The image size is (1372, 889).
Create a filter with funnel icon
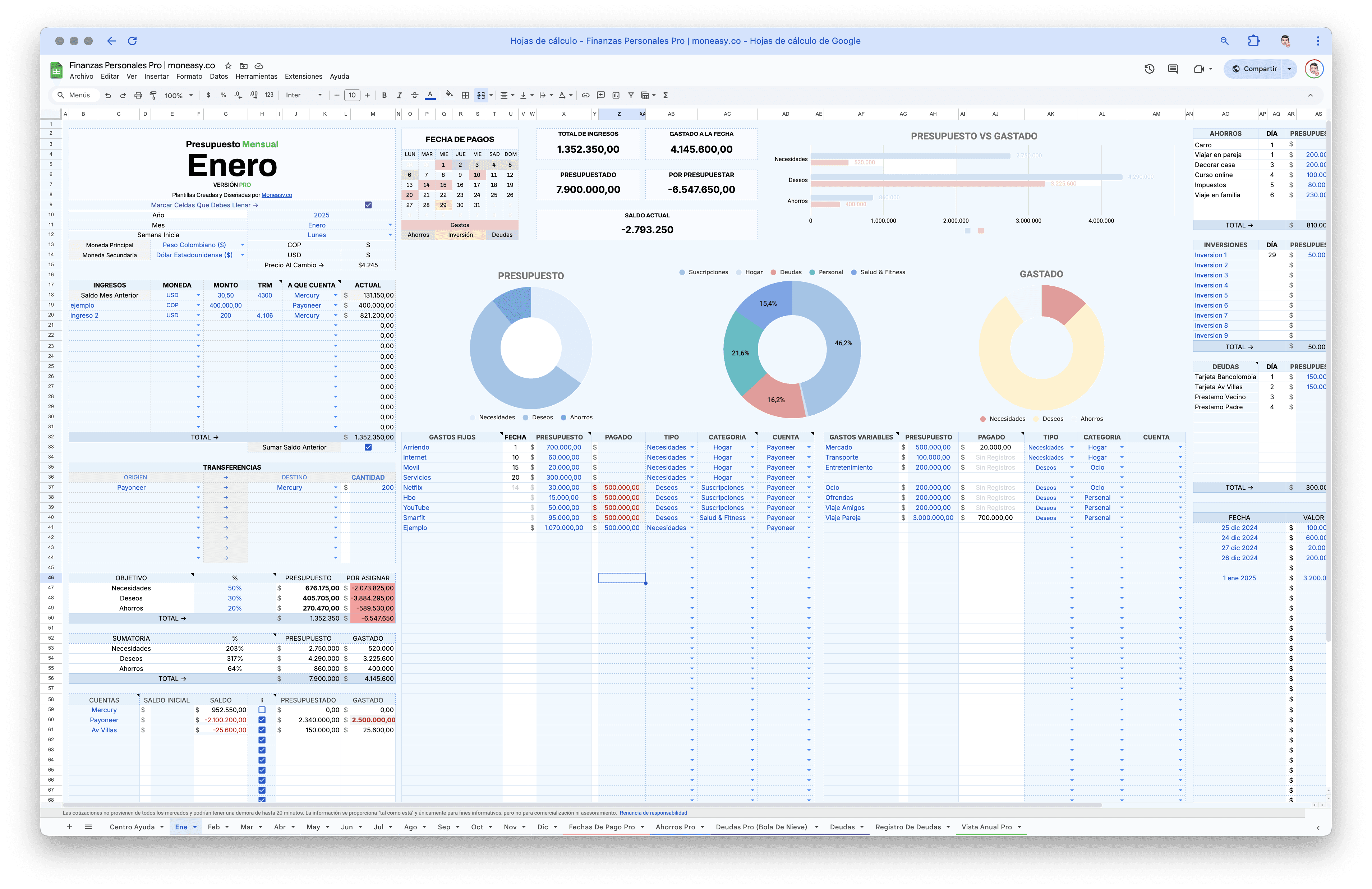coord(631,95)
